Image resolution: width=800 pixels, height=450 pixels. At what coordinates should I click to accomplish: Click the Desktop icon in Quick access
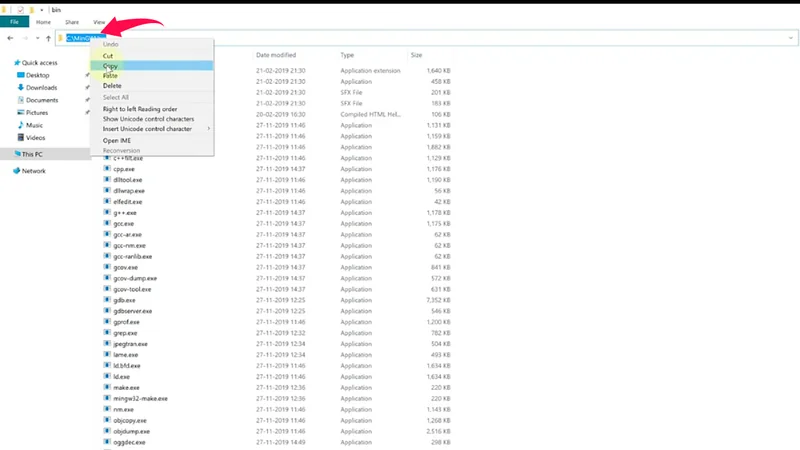19,75
